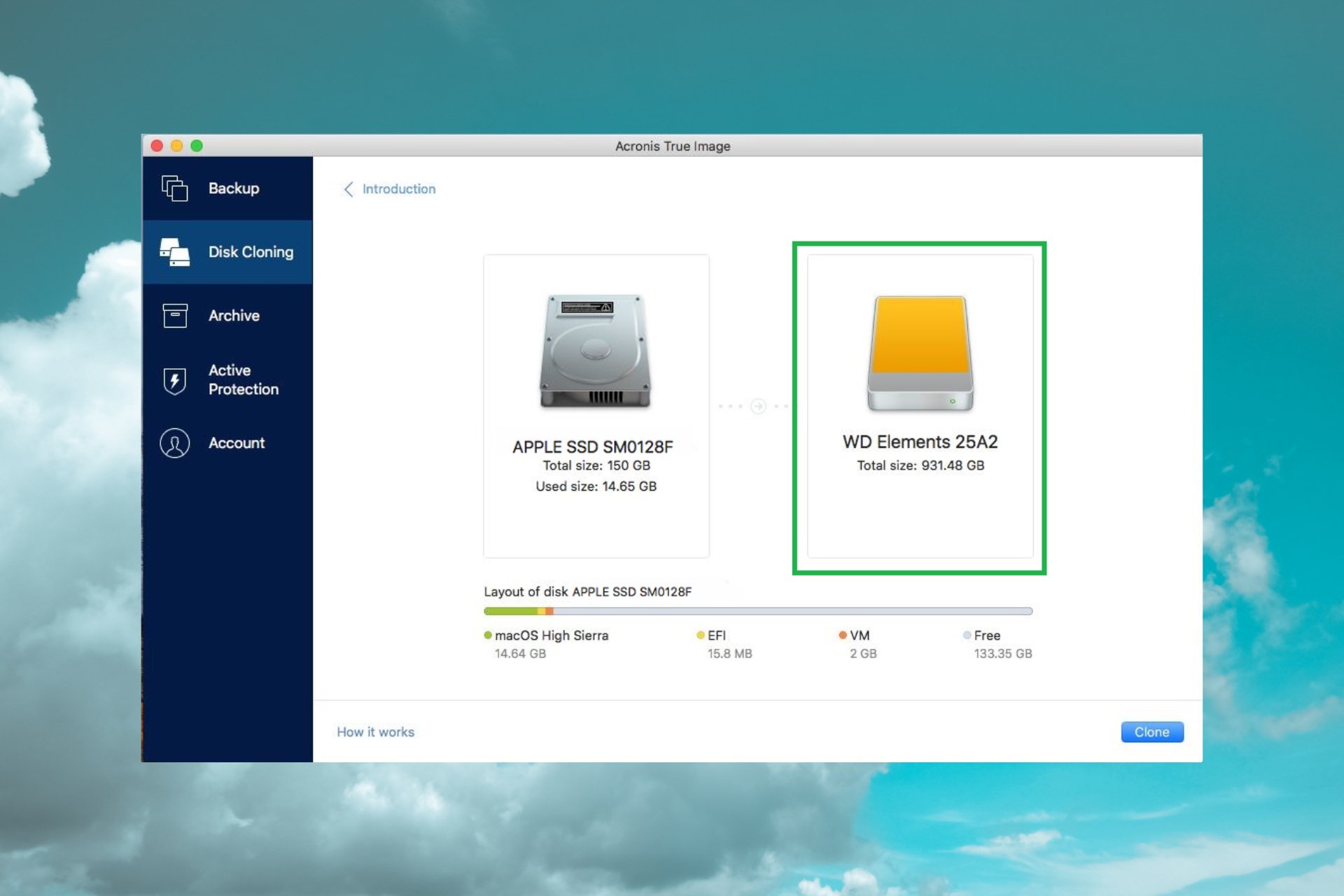Open the Backup section
This screenshot has width=1344, height=896.
(x=227, y=188)
